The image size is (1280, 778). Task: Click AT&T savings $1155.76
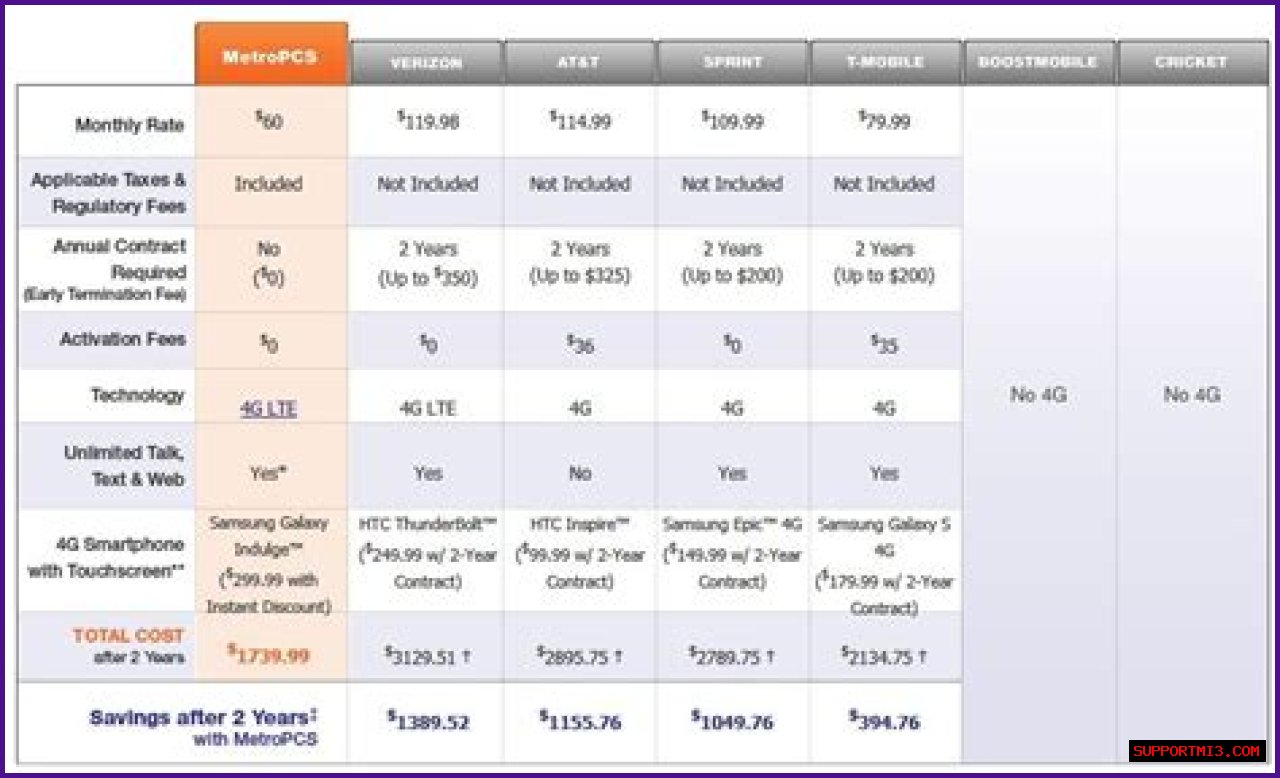point(580,720)
